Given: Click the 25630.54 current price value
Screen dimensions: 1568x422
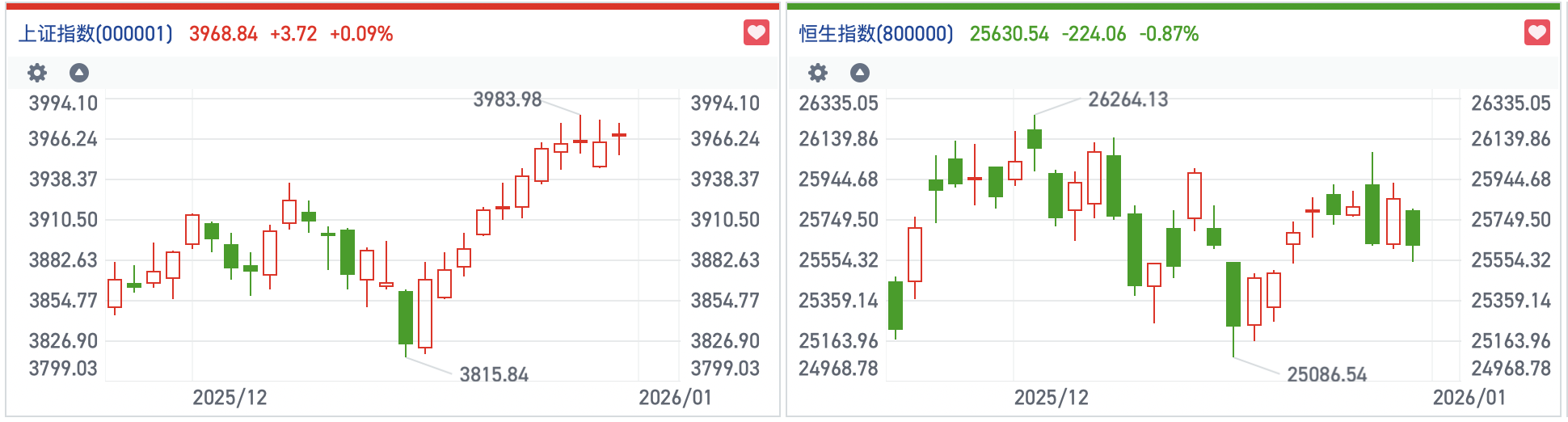Looking at the screenshot, I should (x=1009, y=34).
